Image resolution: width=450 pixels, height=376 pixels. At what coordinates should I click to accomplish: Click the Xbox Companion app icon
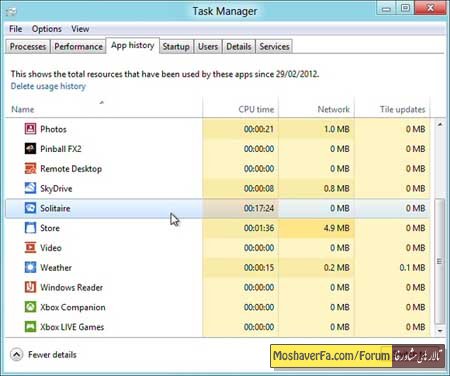click(x=30, y=307)
